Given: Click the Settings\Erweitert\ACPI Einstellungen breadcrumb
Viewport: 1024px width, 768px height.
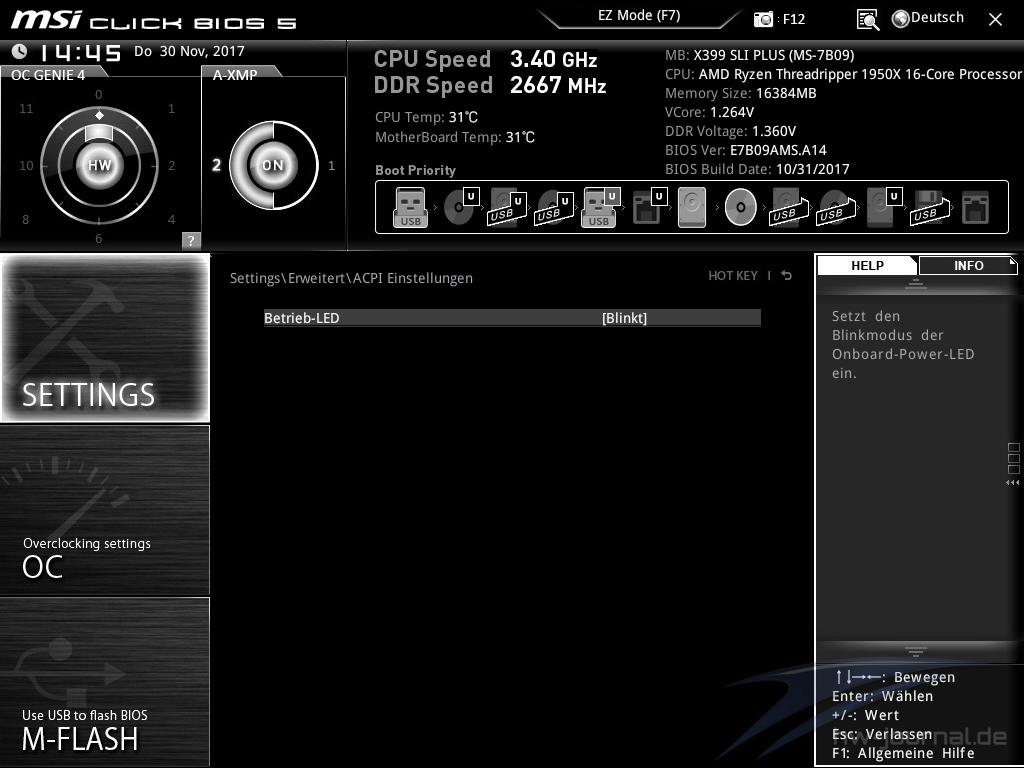Looking at the screenshot, I should pos(351,278).
